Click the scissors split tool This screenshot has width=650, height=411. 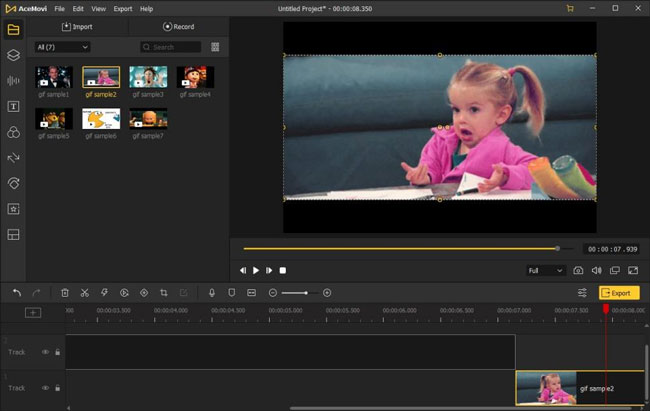click(85, 293)
